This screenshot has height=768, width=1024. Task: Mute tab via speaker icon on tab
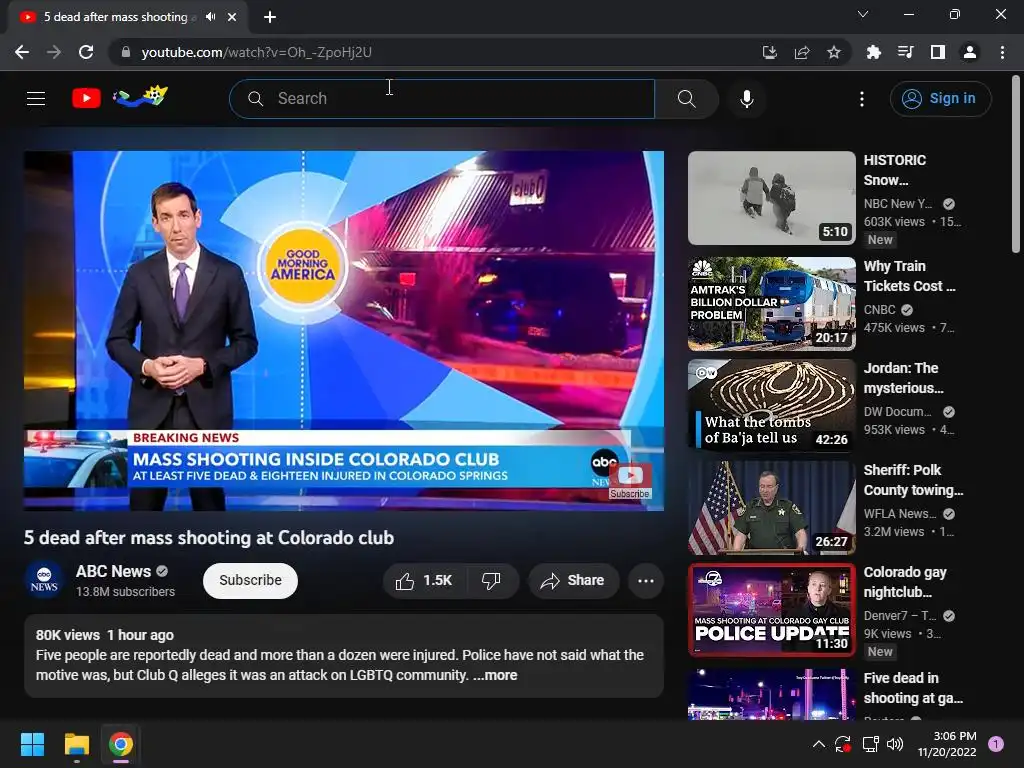[x=210, y=17]
